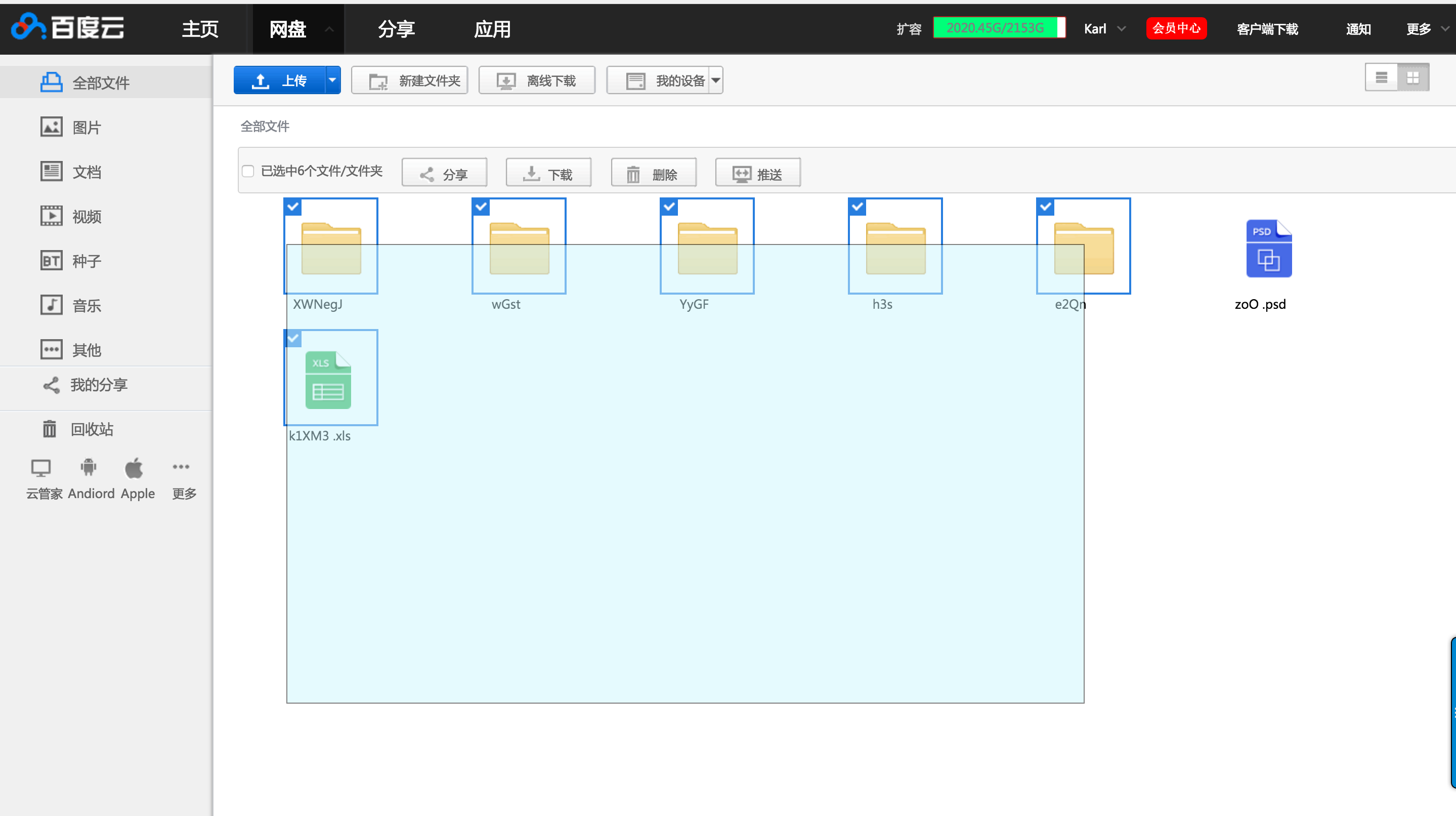Go to the 应用 top navigation tab
The width and height of the screenshot is (1456, 816).
pyautogui.click(x=492, y=29)
